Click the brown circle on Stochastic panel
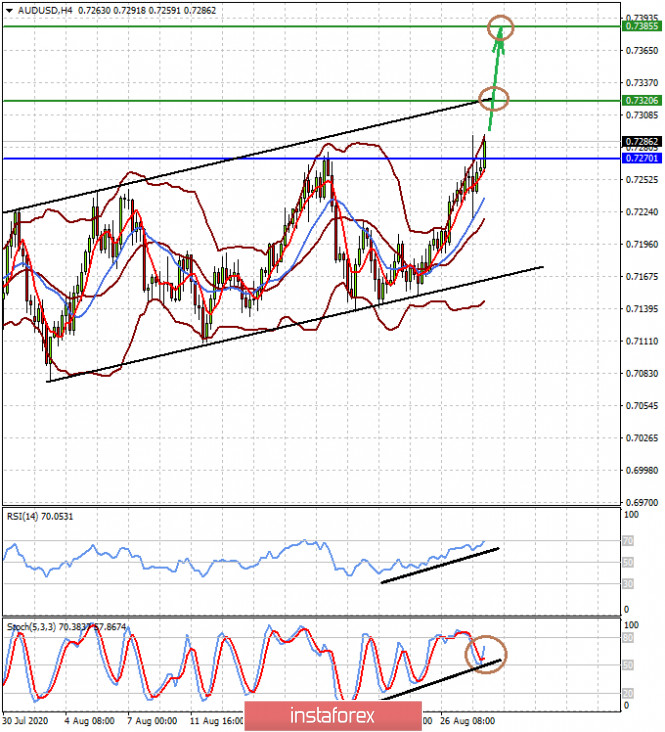Image resolution: width=665 pixels, height=732 pixels. 486,653
